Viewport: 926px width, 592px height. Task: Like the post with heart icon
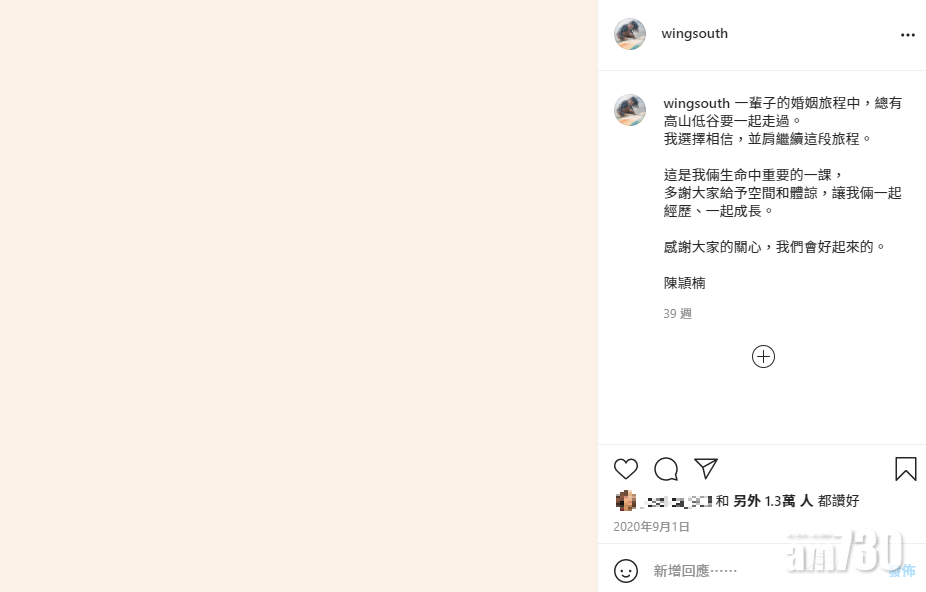click(x=626, y=469)
